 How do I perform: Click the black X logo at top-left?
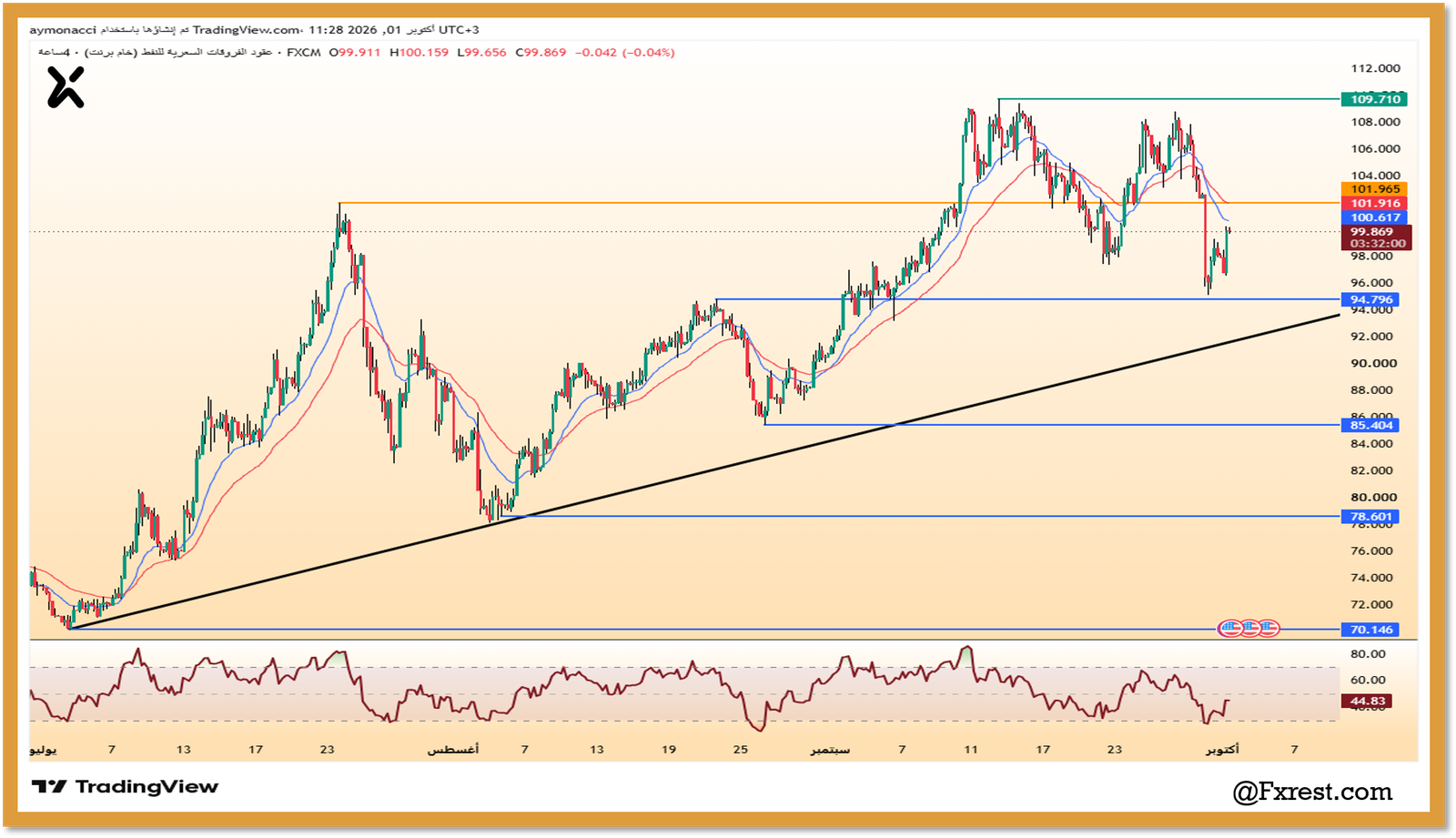point(66,88)
